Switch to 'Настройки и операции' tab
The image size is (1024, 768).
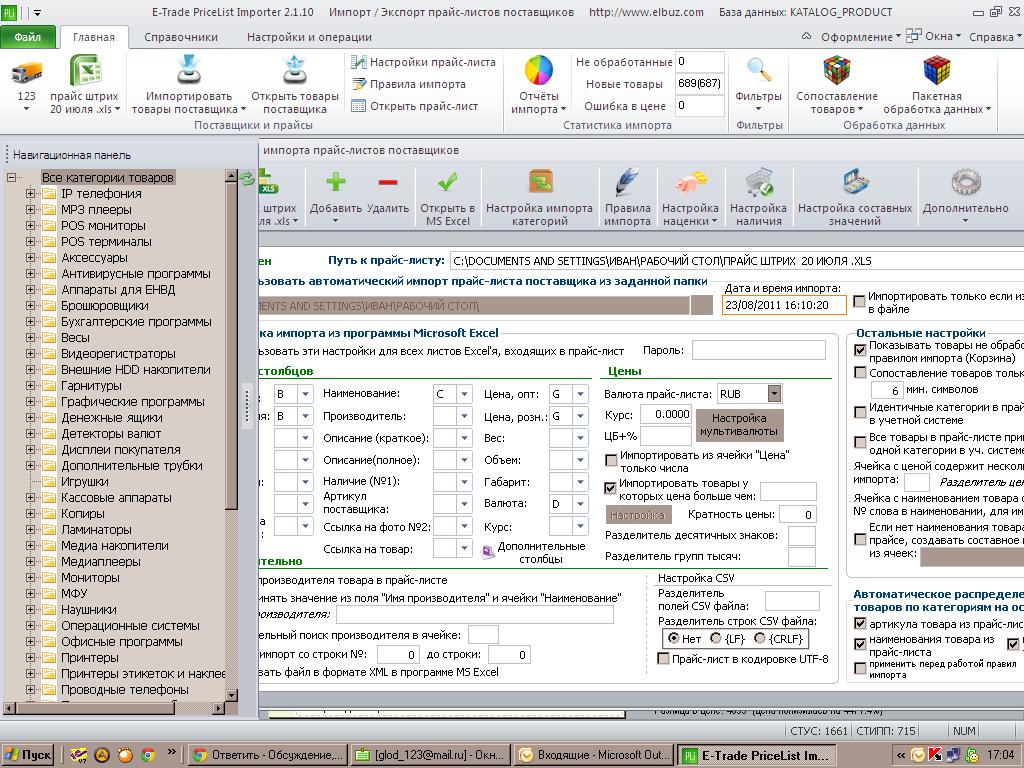pyautogui.click(x=309, y=37)
